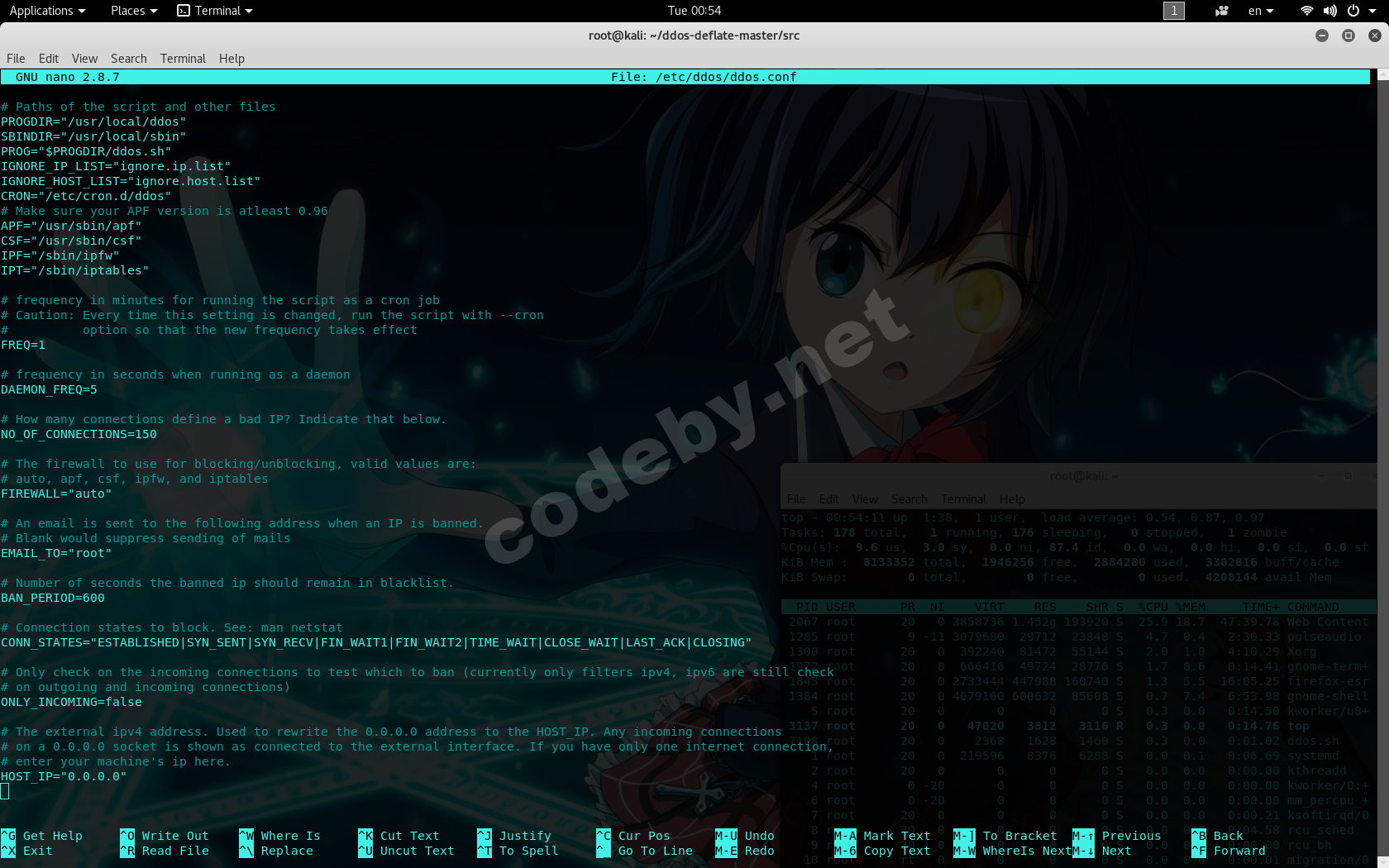Open the Search menu of the terminal
1389x868 pixels.
(x=129, y=59)
